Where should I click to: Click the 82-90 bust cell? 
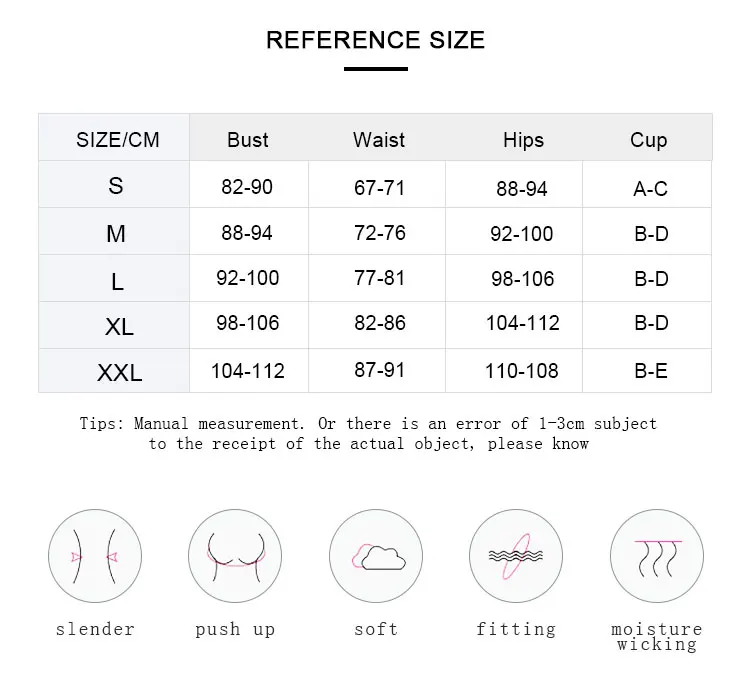click(x=247, y=187)
